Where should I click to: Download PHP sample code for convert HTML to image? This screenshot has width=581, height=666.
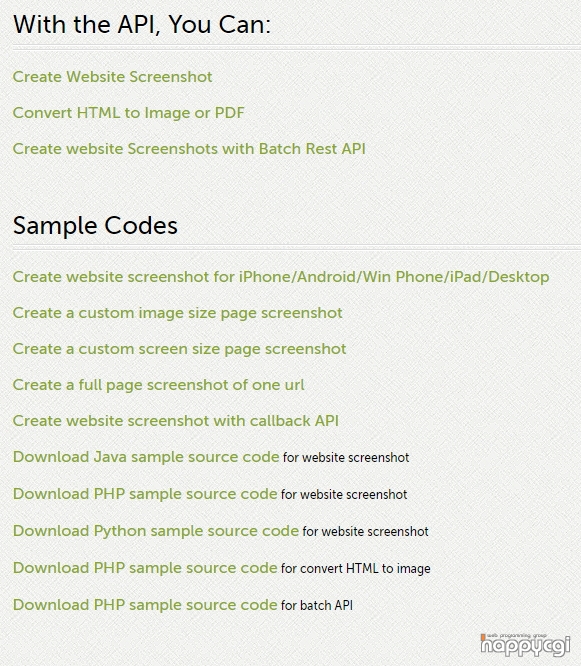click(145, 568)
